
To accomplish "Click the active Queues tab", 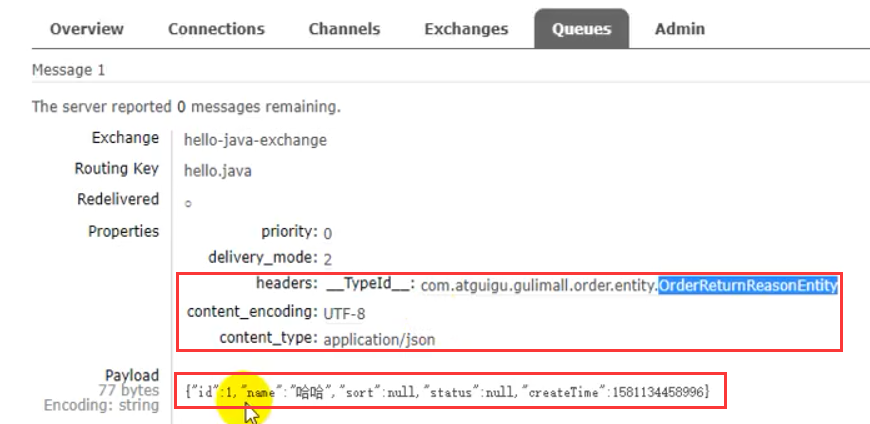I will tap(581, 29).
